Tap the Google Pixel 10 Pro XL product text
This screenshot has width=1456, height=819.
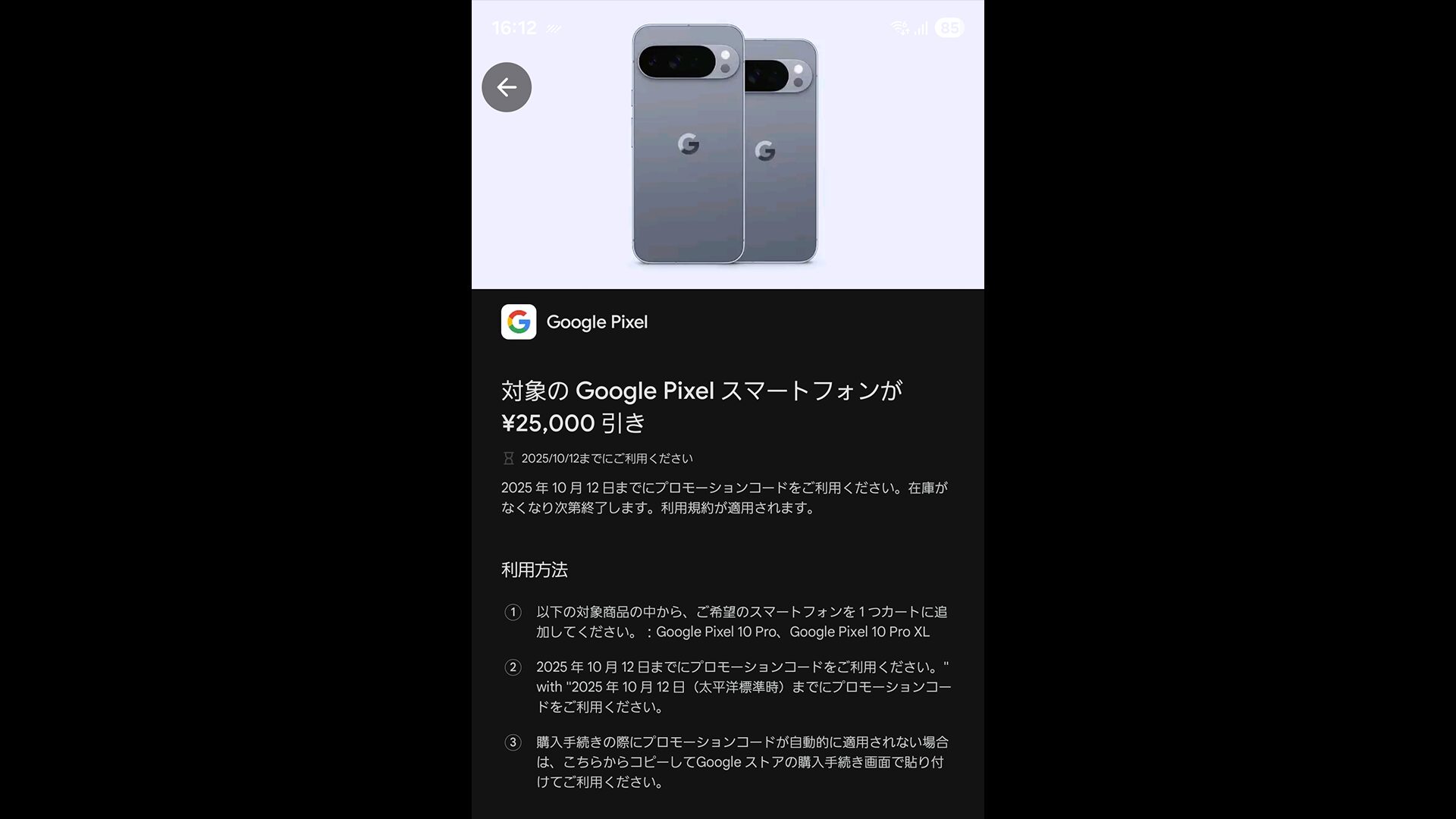tap(859, 632)
